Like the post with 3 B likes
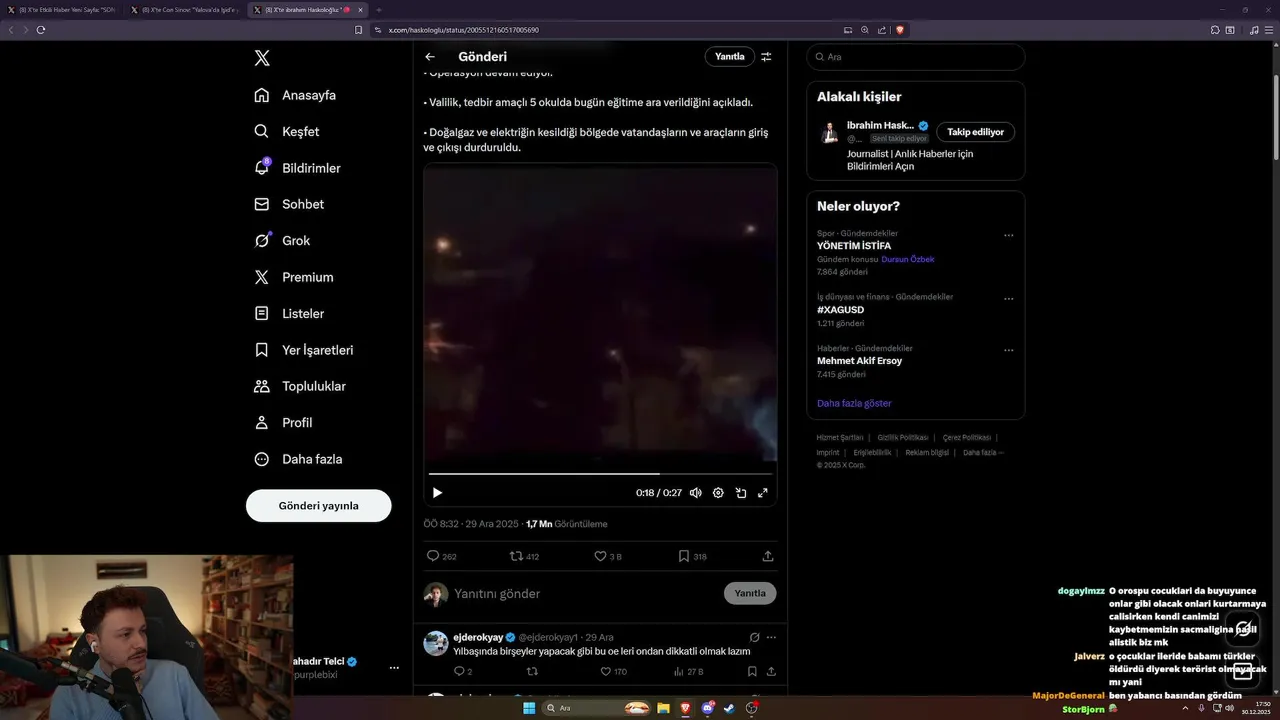This screenshot has width=1280, height=720. pyautogui.click(x=608, y=556)
